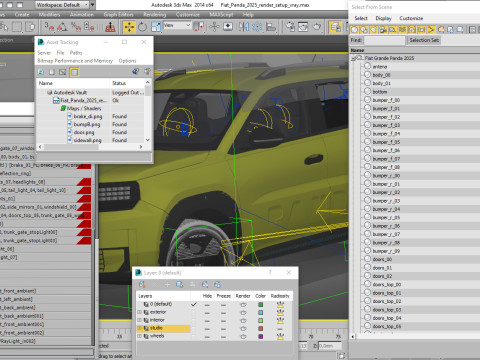Click the Mirror tool icon
Image resolution: width=480 pixels, height=360 pixels.
pyautogui.click(x=244, y=27)
